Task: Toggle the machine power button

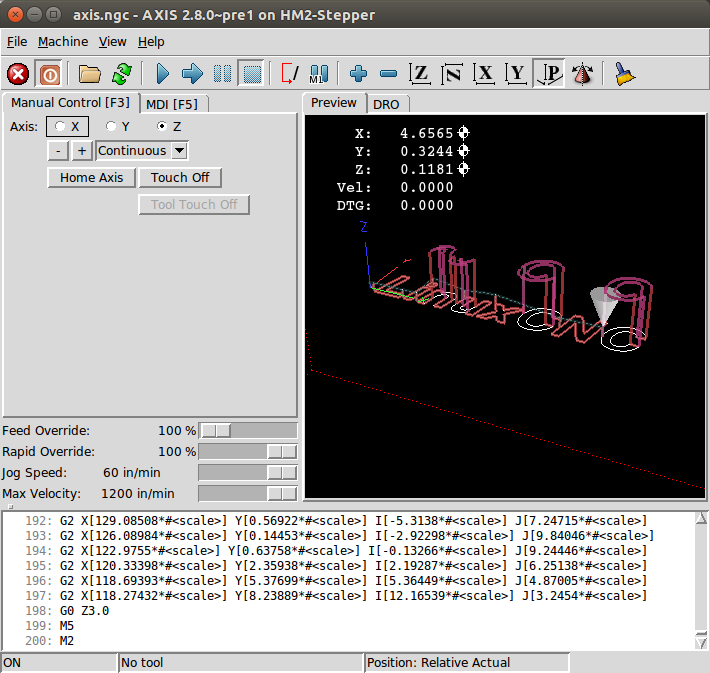Action: [x=48, y=74]
